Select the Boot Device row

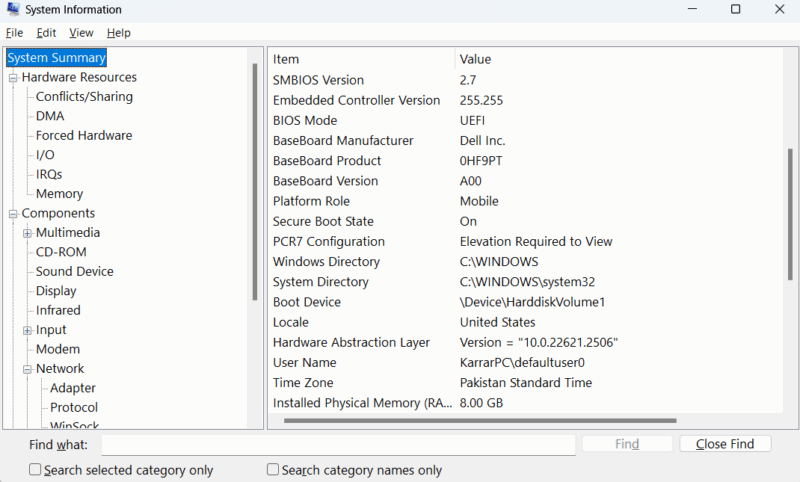pyautogui.click(x=526, y=301)
